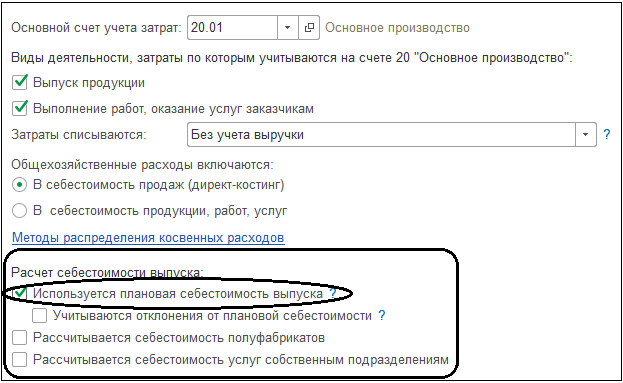
Task: Toggle Используется плановая себестоимость выпуска checkbox
Action: pyautogui.click(x=19, y=294)
